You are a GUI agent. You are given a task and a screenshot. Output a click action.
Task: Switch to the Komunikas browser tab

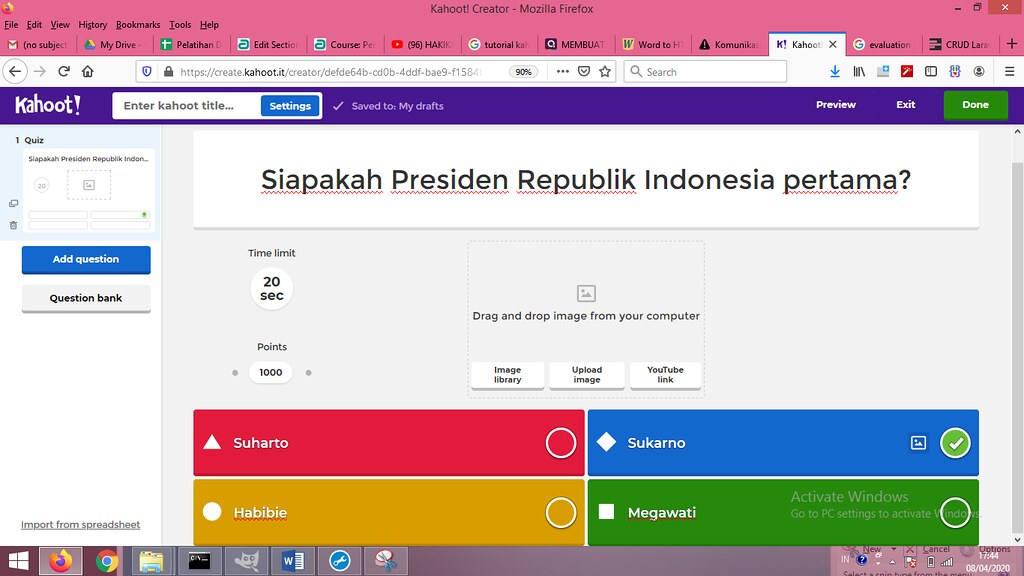729,44
